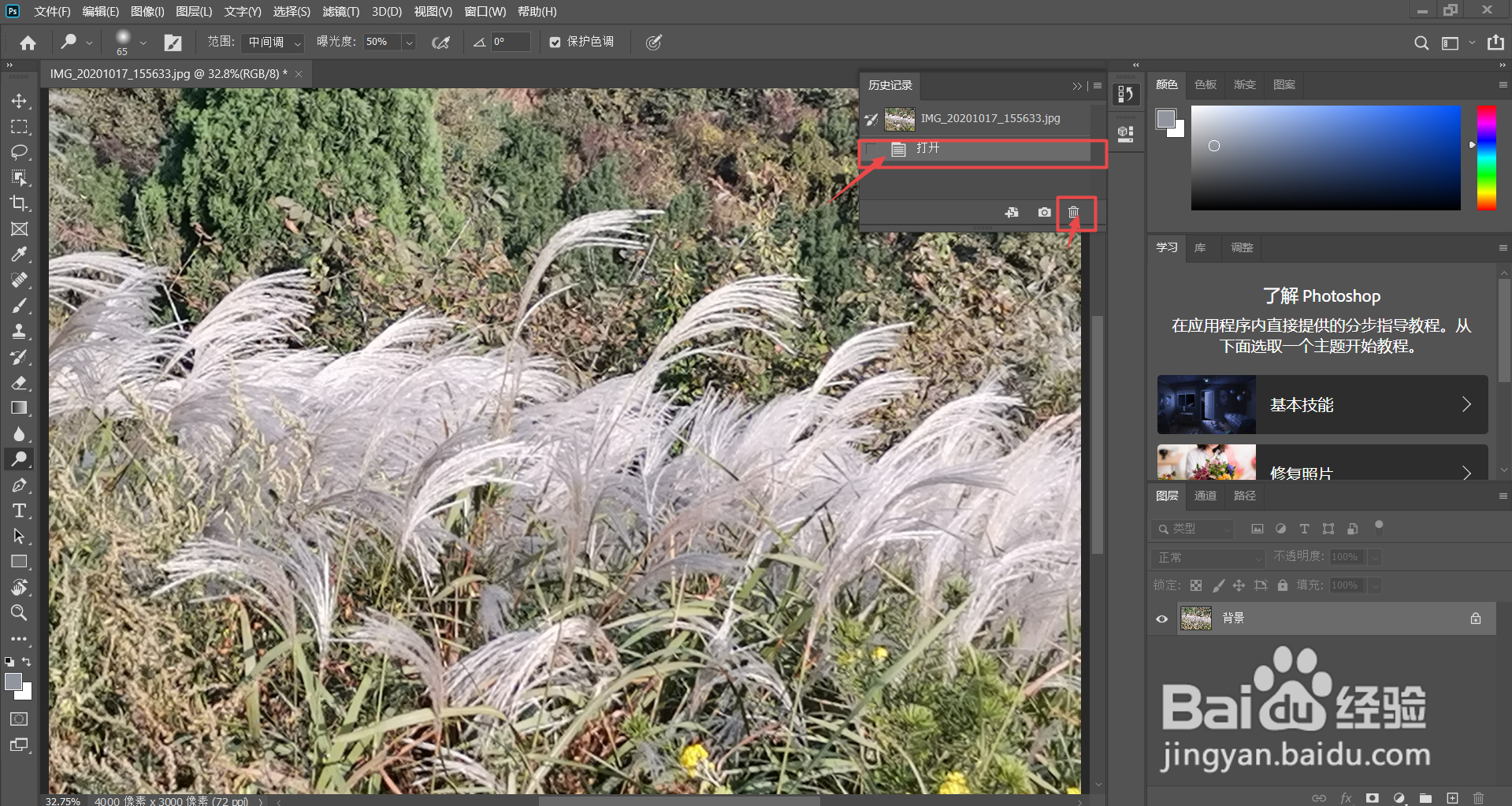Viewport: 1512px width, 806px height.
Task: Open the 滤镜(T) menu
Action: point(340,12)
